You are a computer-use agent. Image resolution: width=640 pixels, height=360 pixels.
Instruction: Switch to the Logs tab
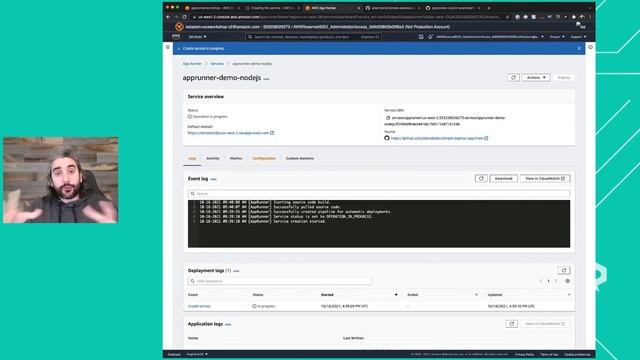point(192,158)
